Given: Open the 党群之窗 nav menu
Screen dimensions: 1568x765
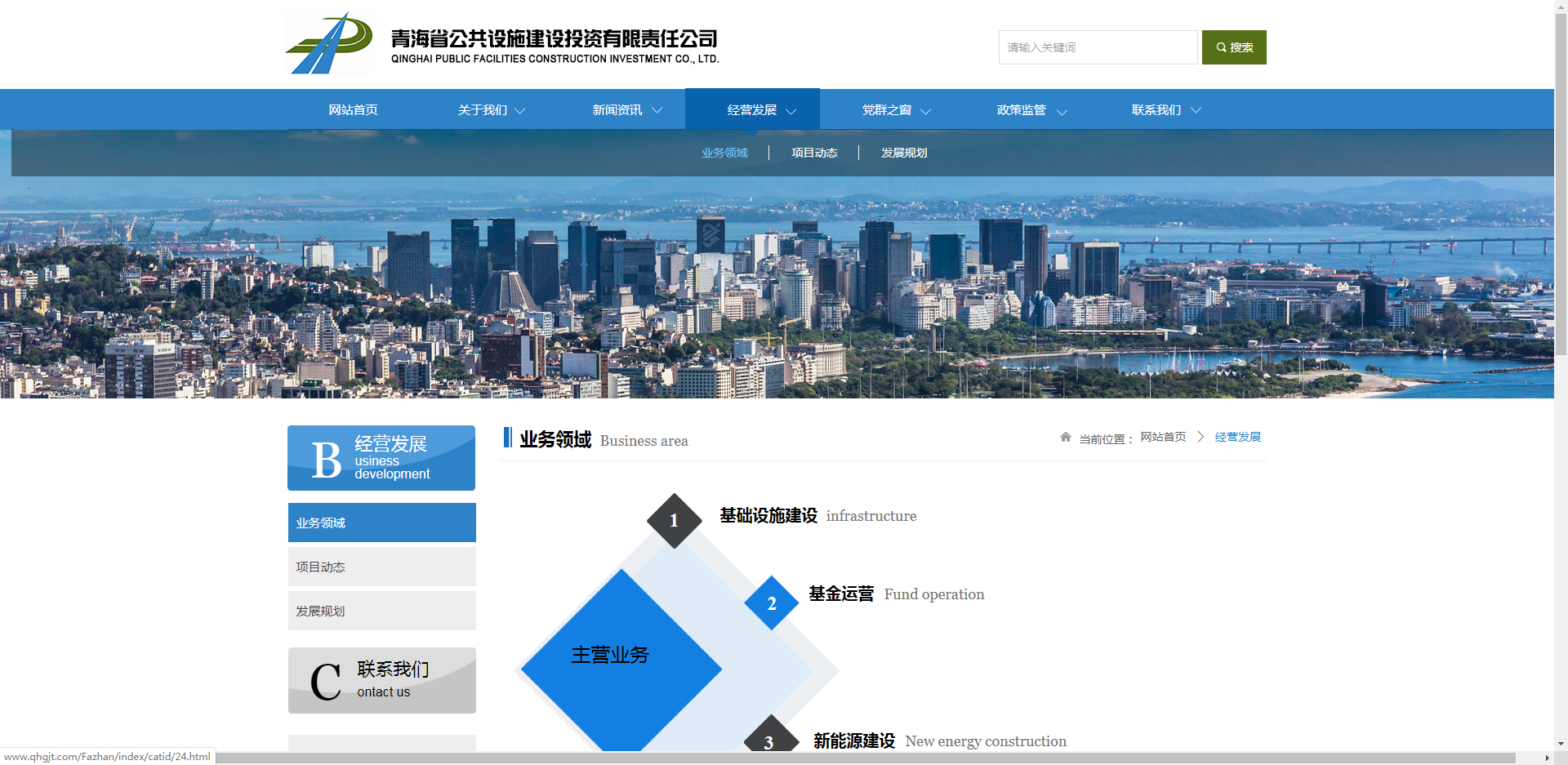Looking at the screenshot, I should tap(887, 110).
